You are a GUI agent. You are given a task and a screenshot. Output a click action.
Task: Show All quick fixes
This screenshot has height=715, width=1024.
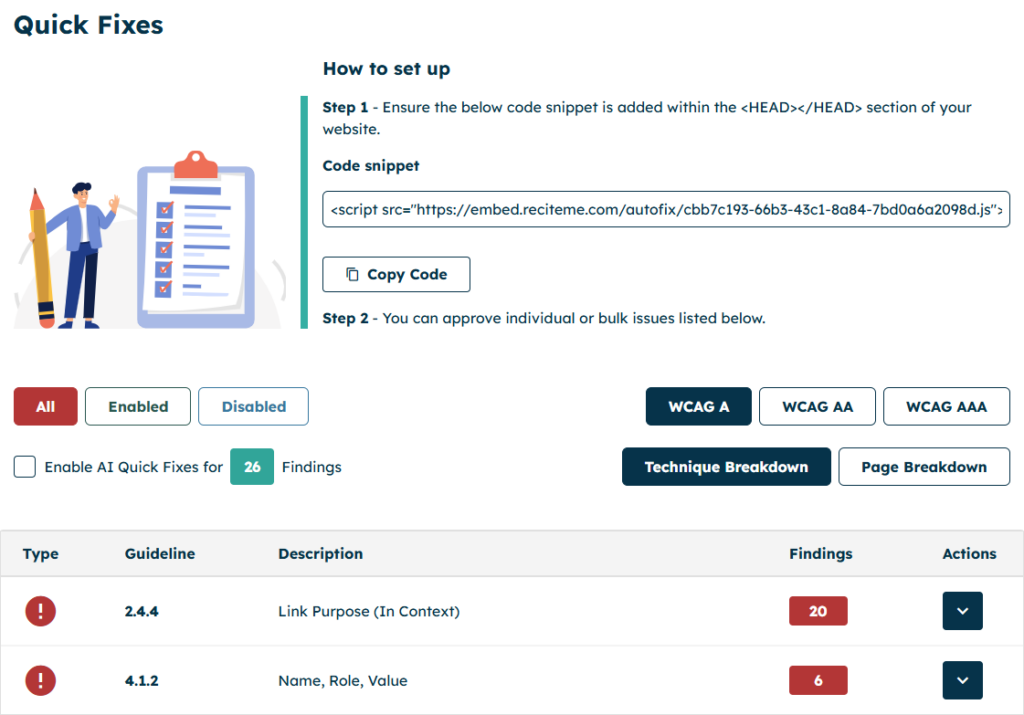[45, 407]
